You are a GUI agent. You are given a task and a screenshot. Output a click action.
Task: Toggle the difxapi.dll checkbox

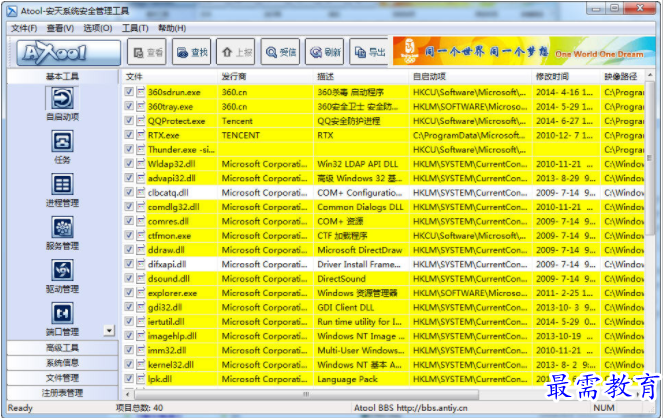129,264
